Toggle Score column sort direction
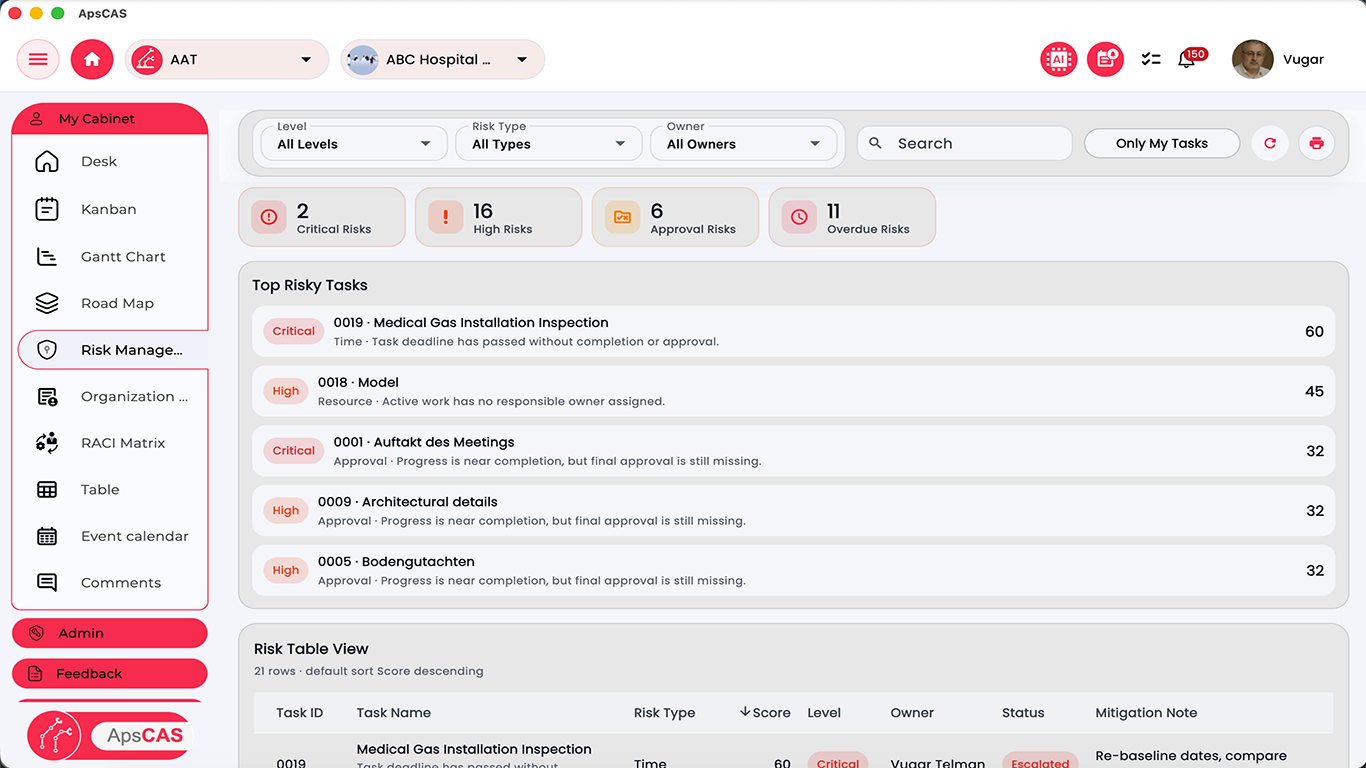 point(765,712)
